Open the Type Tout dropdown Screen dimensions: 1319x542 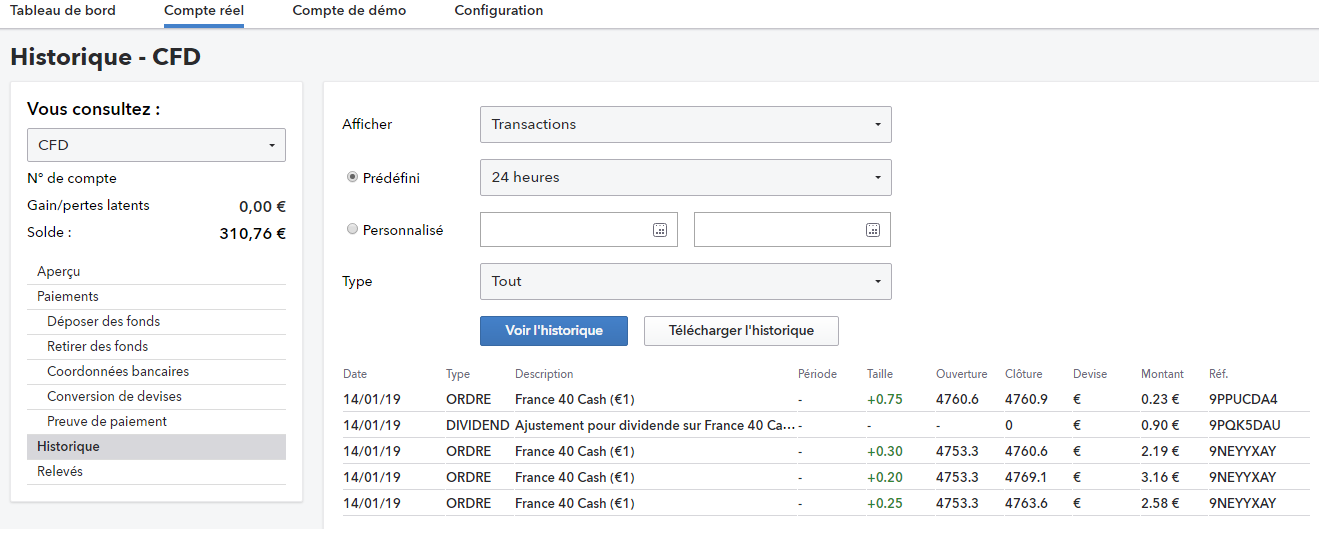coord(685,282)
